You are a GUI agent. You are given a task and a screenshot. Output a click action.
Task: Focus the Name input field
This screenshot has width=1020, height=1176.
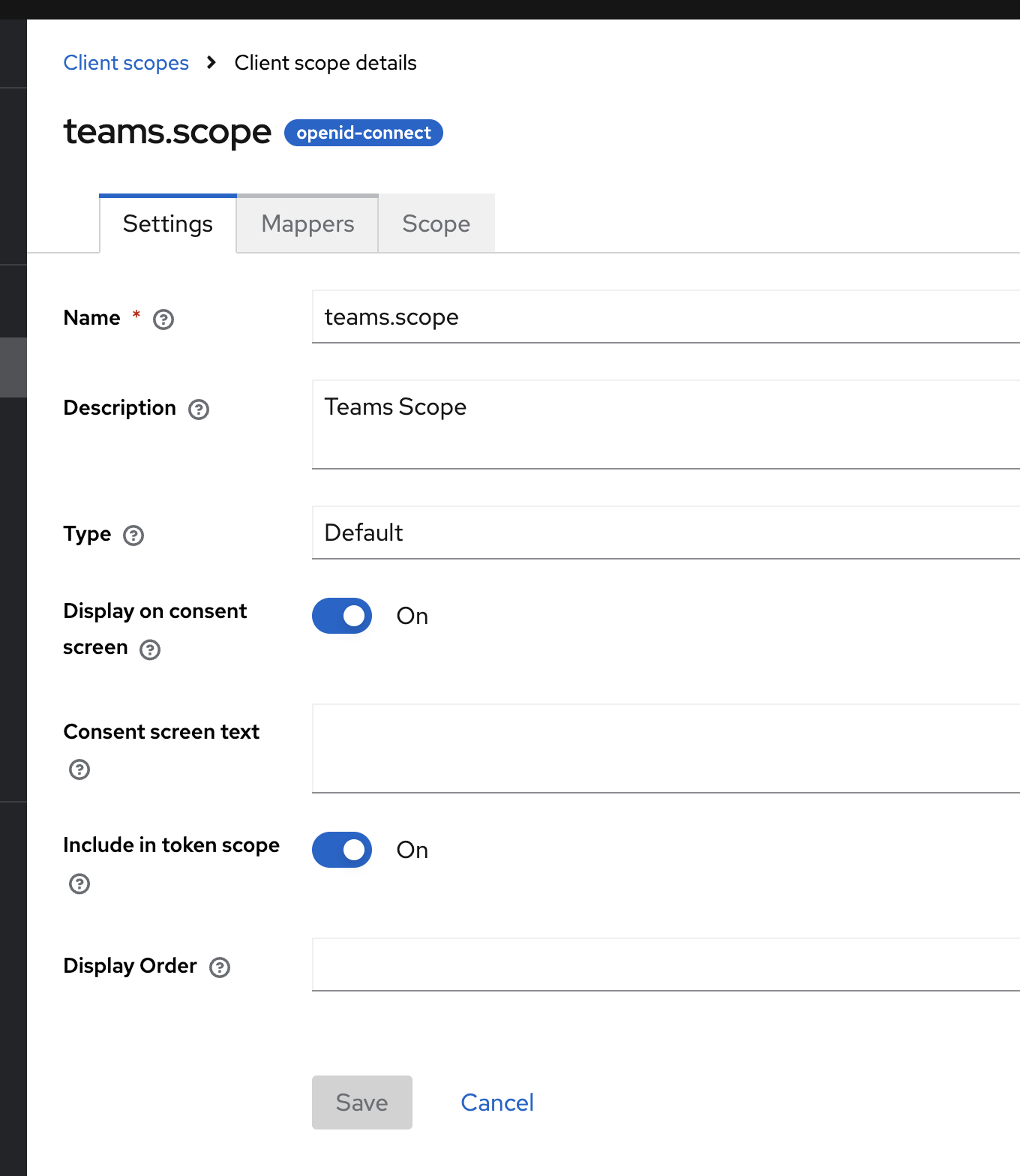click(x=666, y=316)
